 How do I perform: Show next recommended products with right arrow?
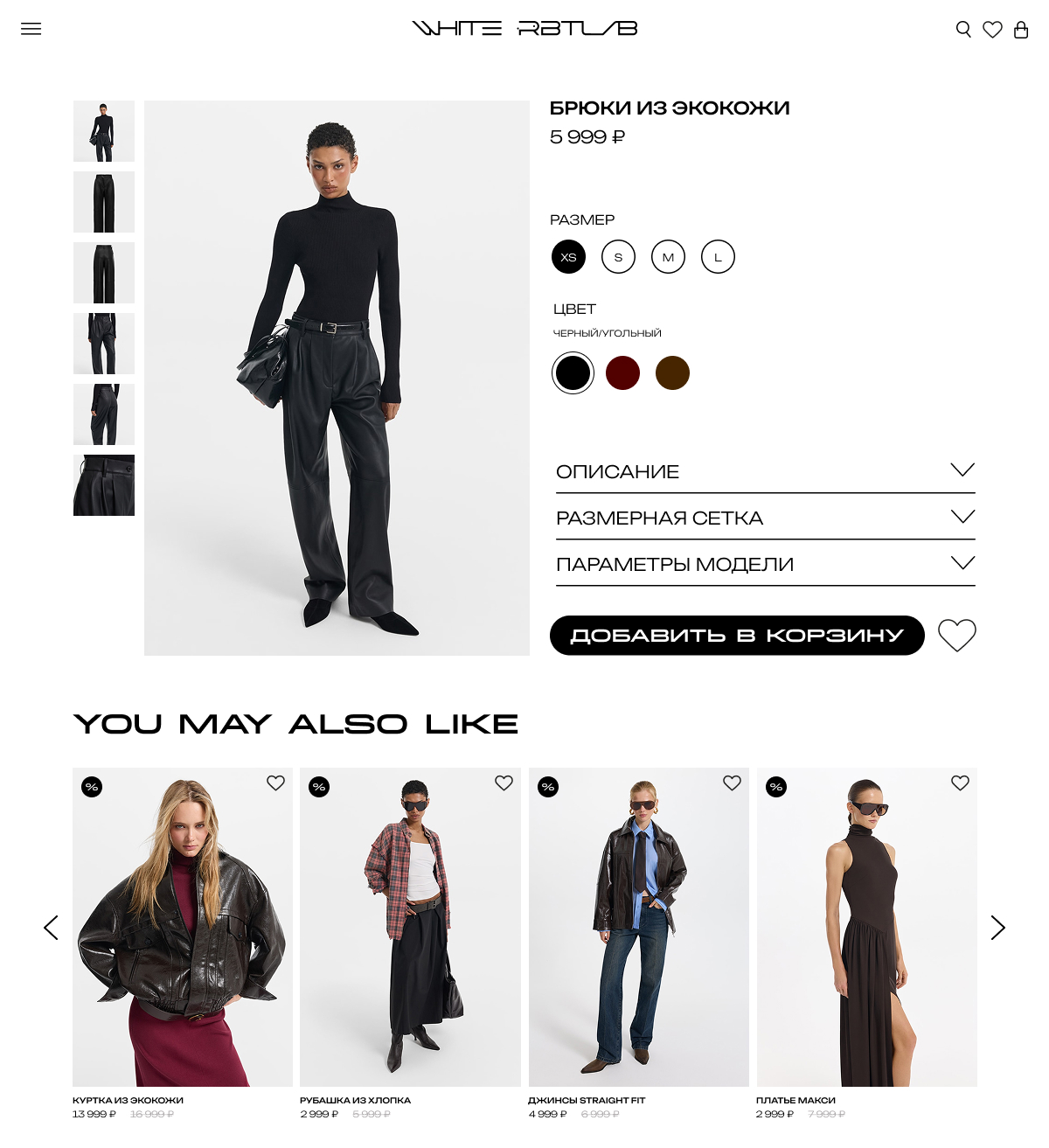pos(997,928)
